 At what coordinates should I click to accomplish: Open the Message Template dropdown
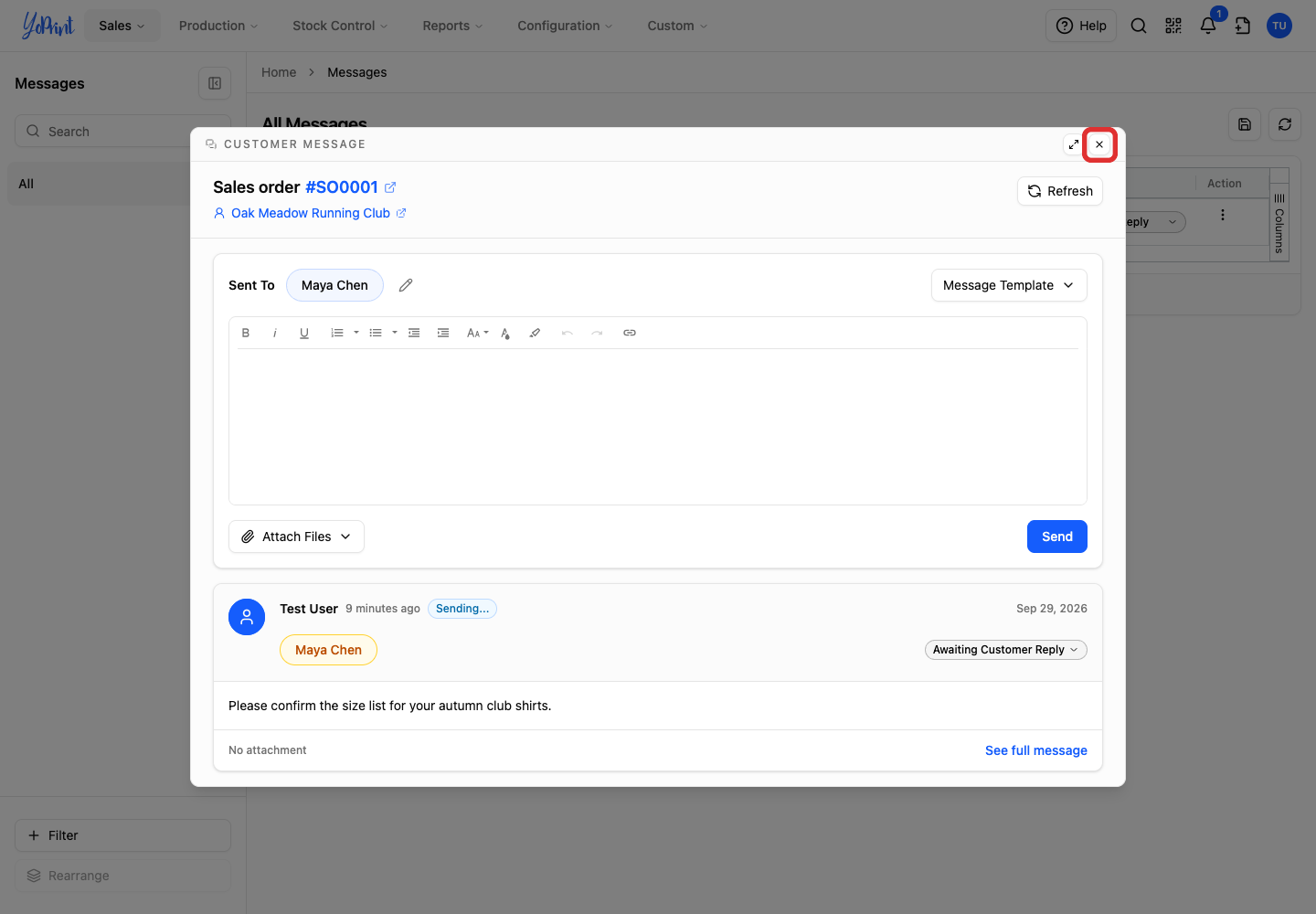(1009, 285)
